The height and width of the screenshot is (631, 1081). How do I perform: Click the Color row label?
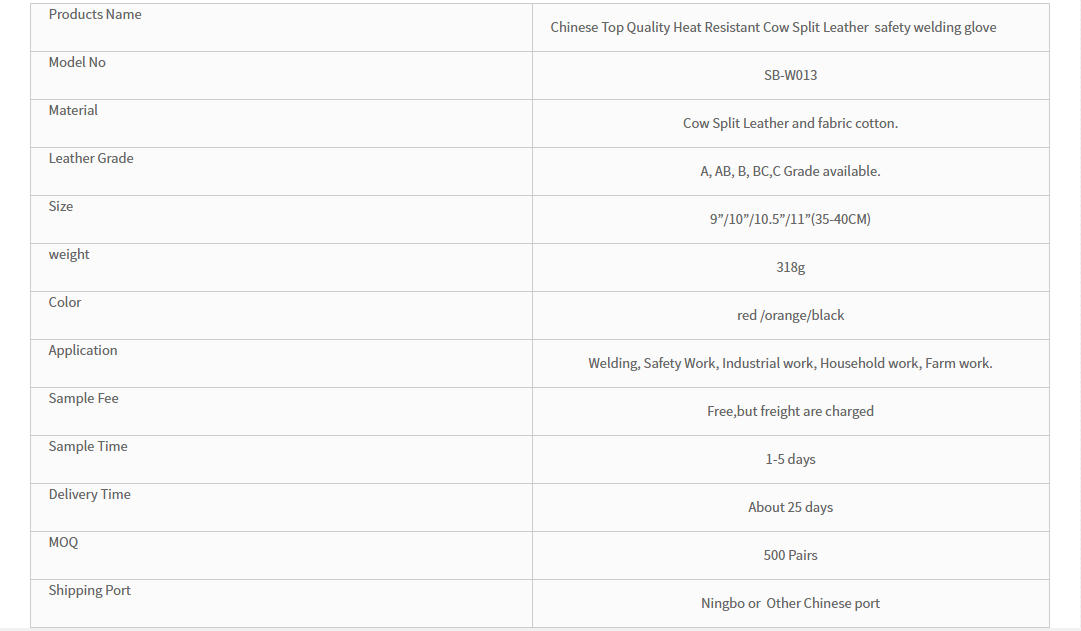coord(65,302)
